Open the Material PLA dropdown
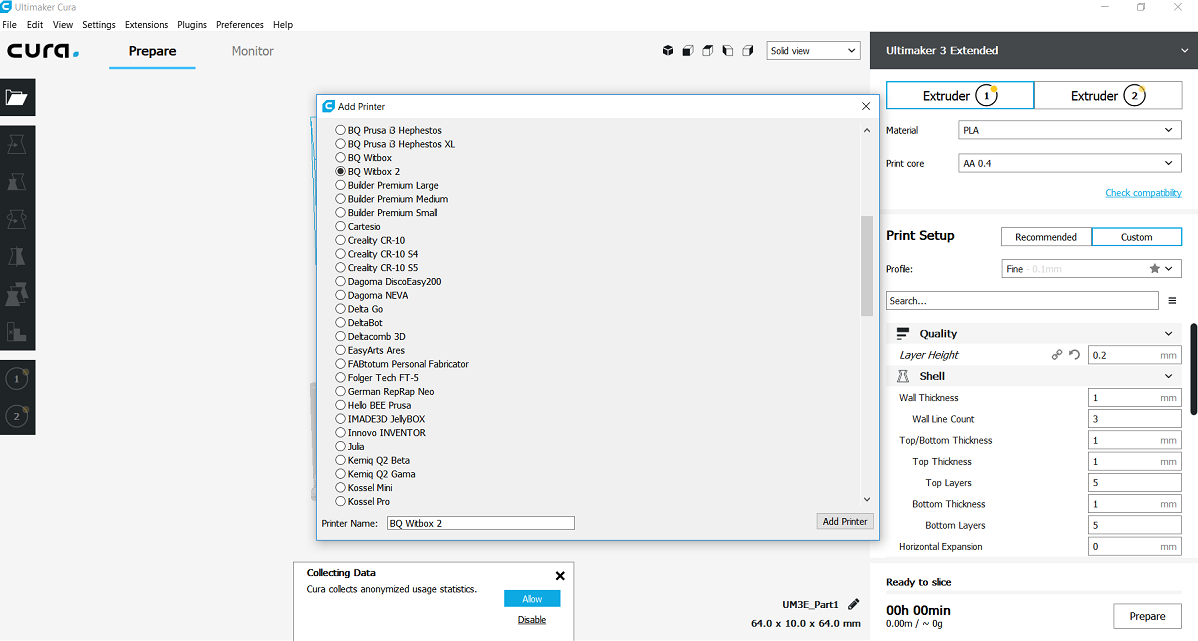1198x641 pixels. coord(1070,131)
